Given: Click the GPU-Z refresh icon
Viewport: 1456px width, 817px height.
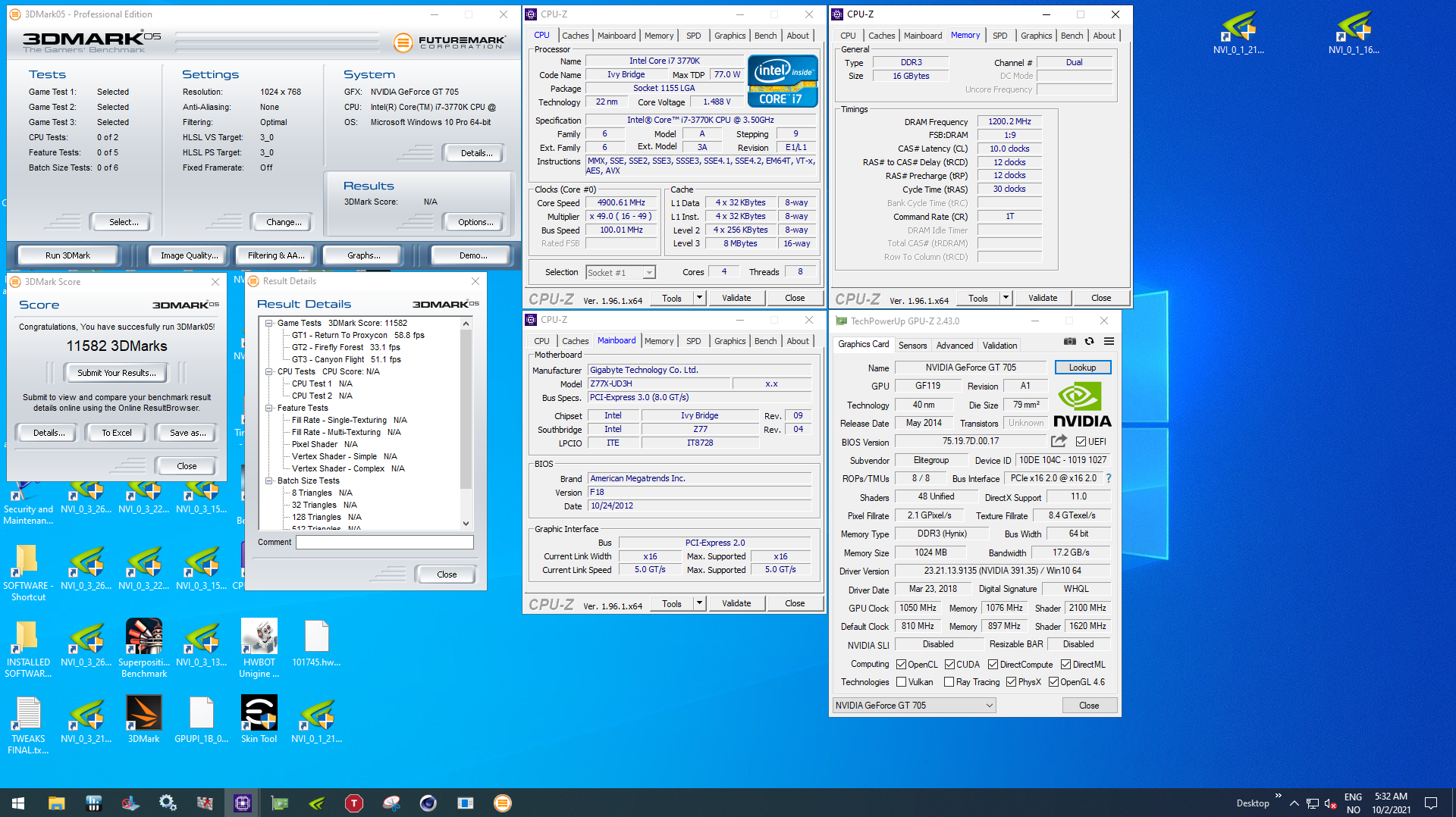Looking at the screenshot, I should click(x=1089, y=342).
